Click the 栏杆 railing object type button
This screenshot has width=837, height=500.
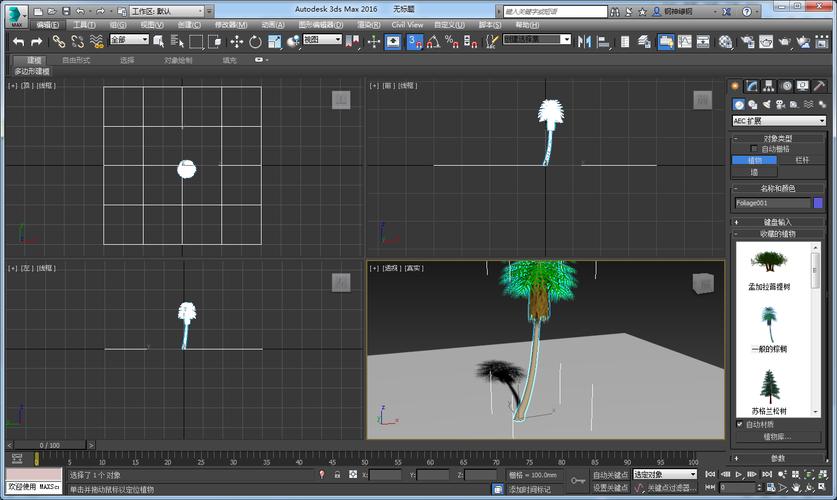click(x=802, y=160)
